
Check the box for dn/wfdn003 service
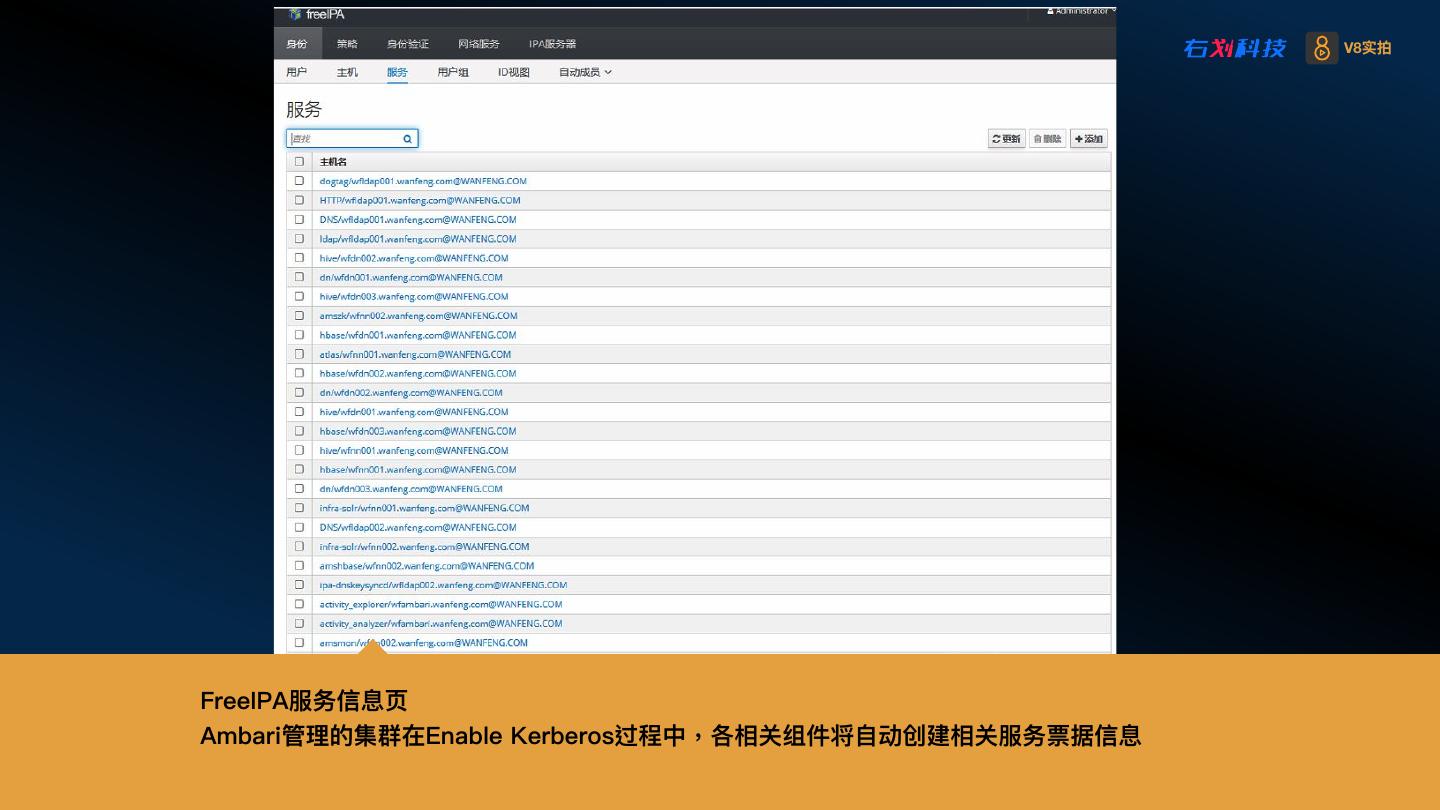click(299, 488)
